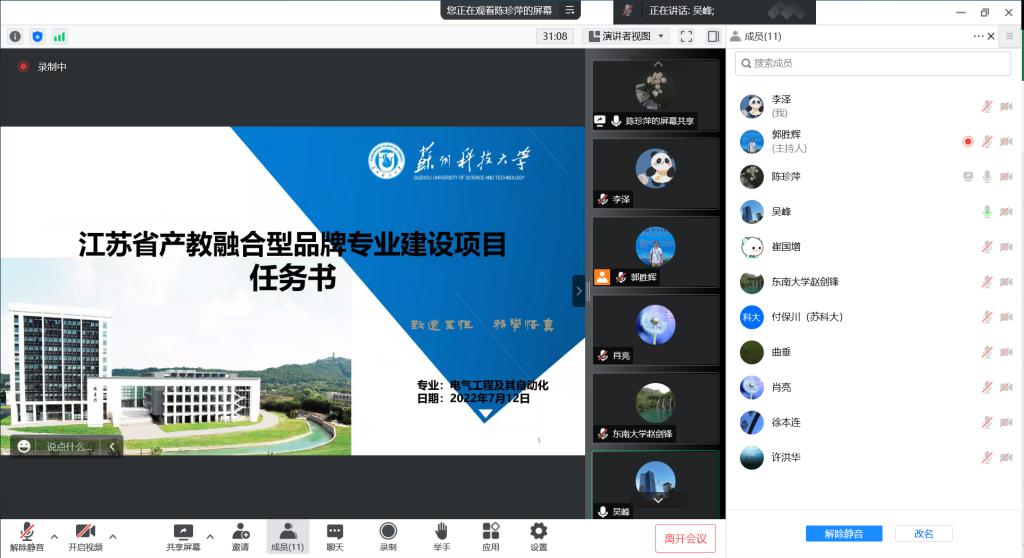Enter fullscreen using the top bar icon
This screenshot has width=1024, height=558.
(686, 36)
